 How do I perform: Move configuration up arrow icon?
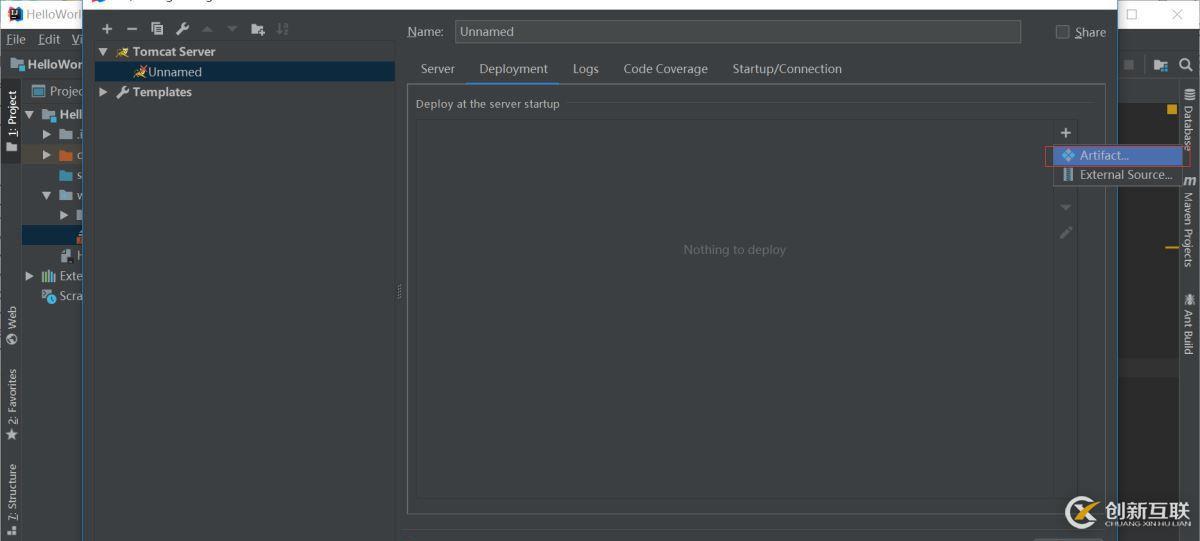coord(207,29)
